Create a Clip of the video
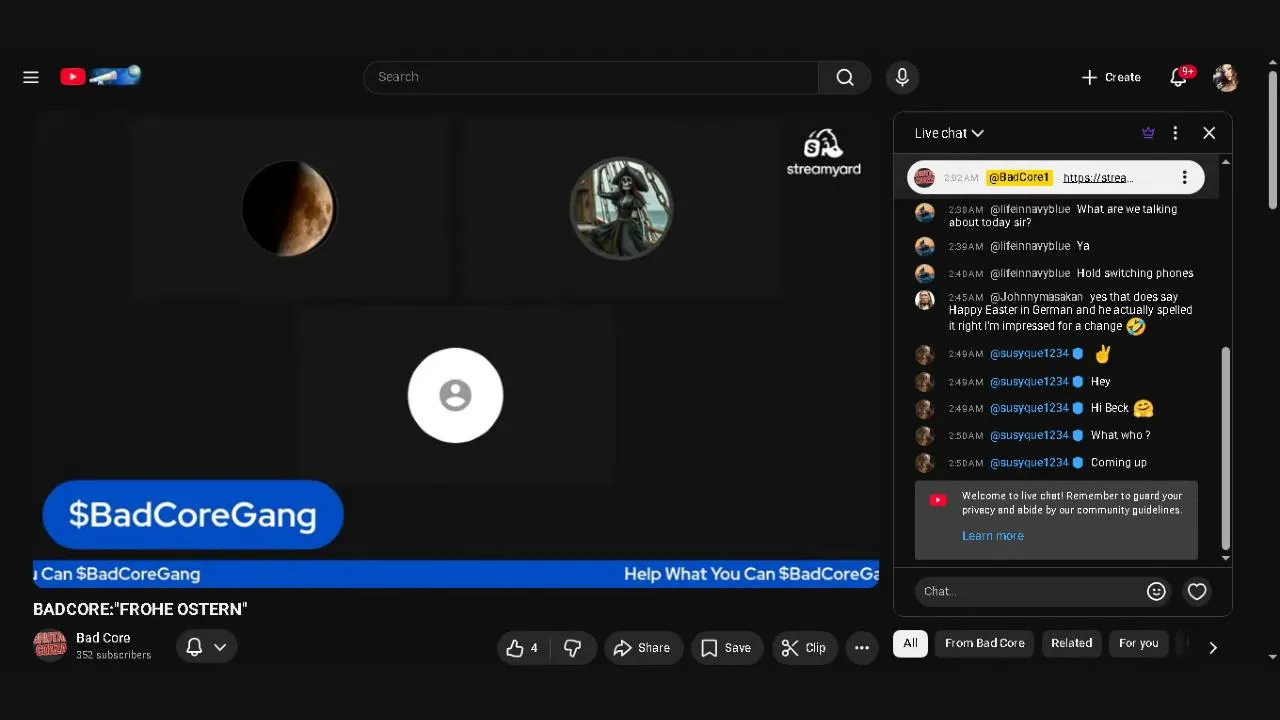The height and width of the screenshot is (720, 1280). [804, 648]
